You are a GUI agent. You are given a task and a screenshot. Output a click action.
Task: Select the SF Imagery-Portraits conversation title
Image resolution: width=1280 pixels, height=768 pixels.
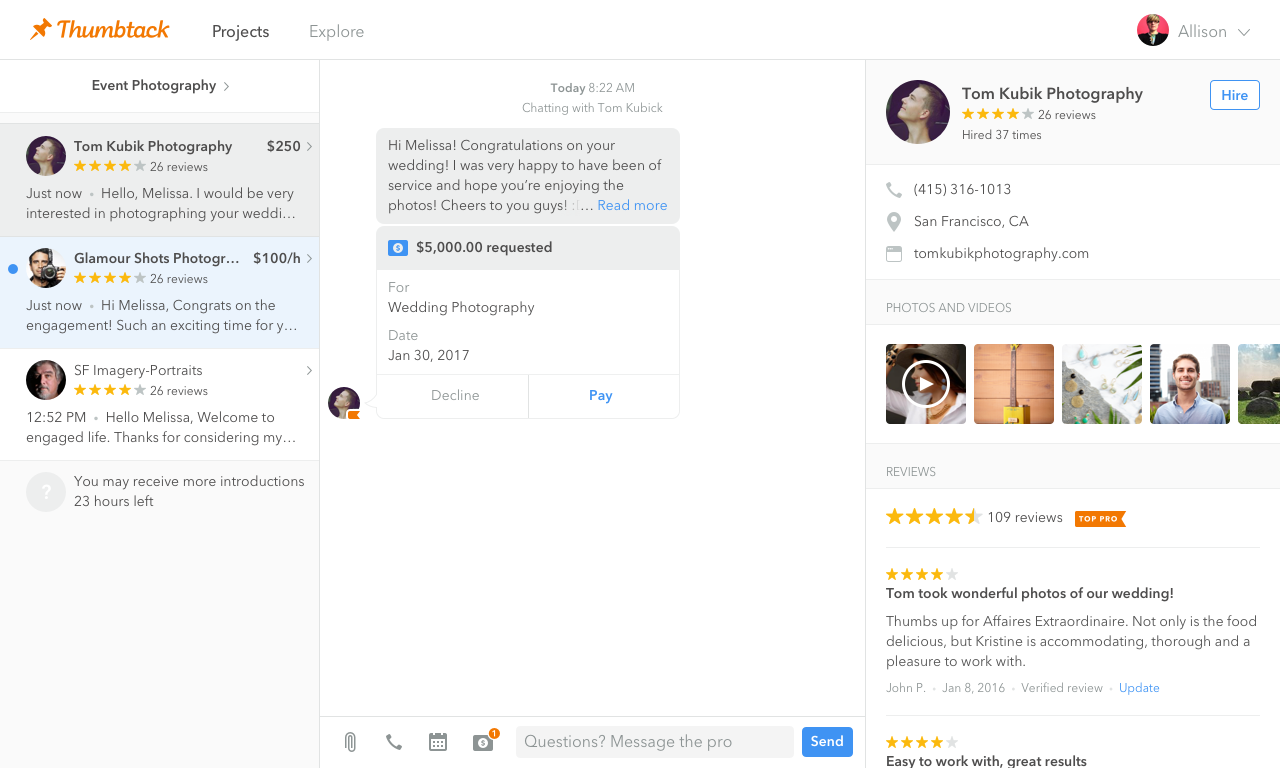tap(138, 370)
